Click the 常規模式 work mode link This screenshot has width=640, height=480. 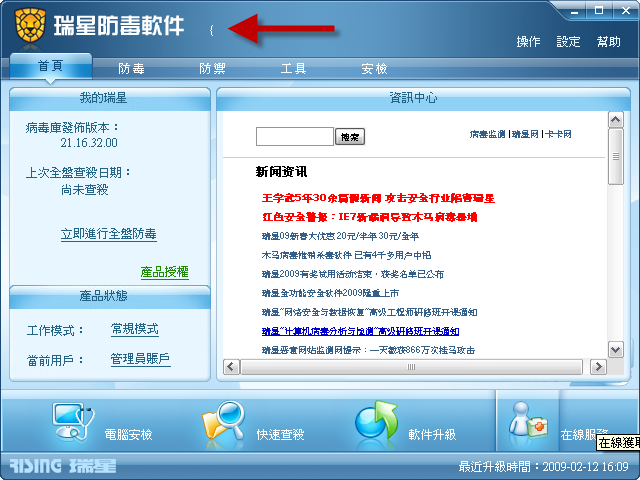point(135,329)
